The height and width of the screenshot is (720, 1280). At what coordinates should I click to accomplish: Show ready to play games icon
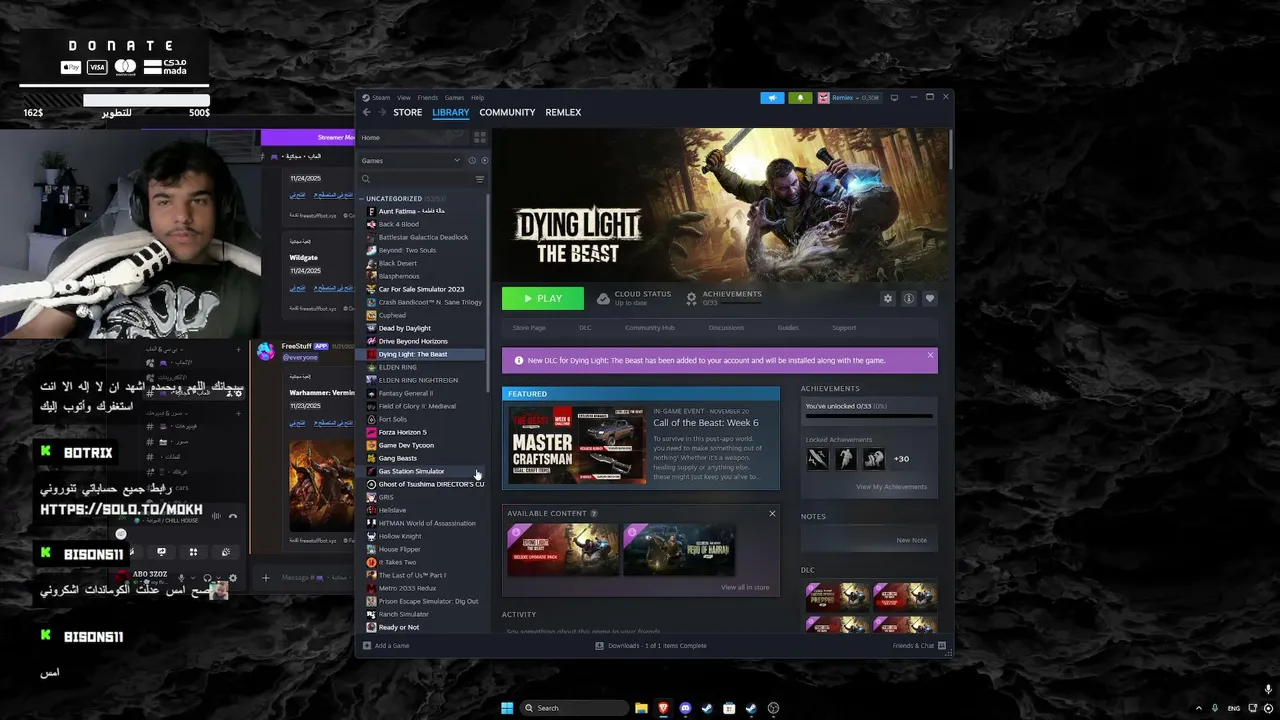point(485,160)
